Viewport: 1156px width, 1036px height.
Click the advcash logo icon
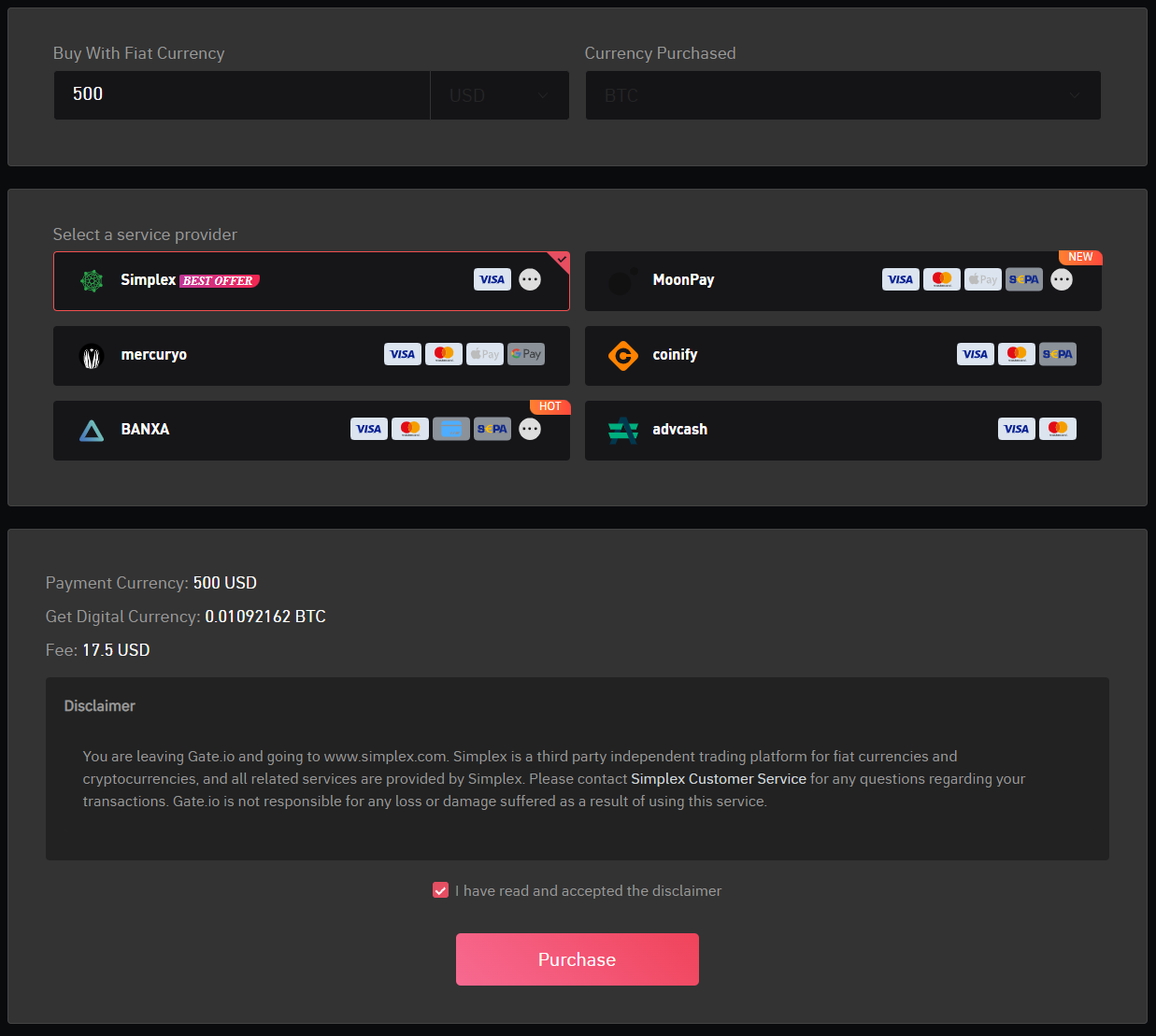(623, 430)
